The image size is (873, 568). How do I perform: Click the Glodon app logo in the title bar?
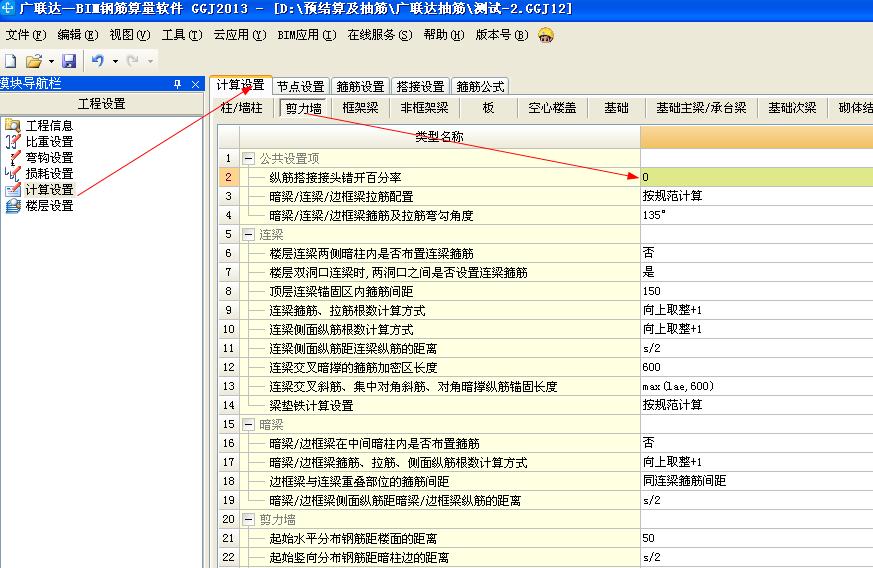click(8, 8)
